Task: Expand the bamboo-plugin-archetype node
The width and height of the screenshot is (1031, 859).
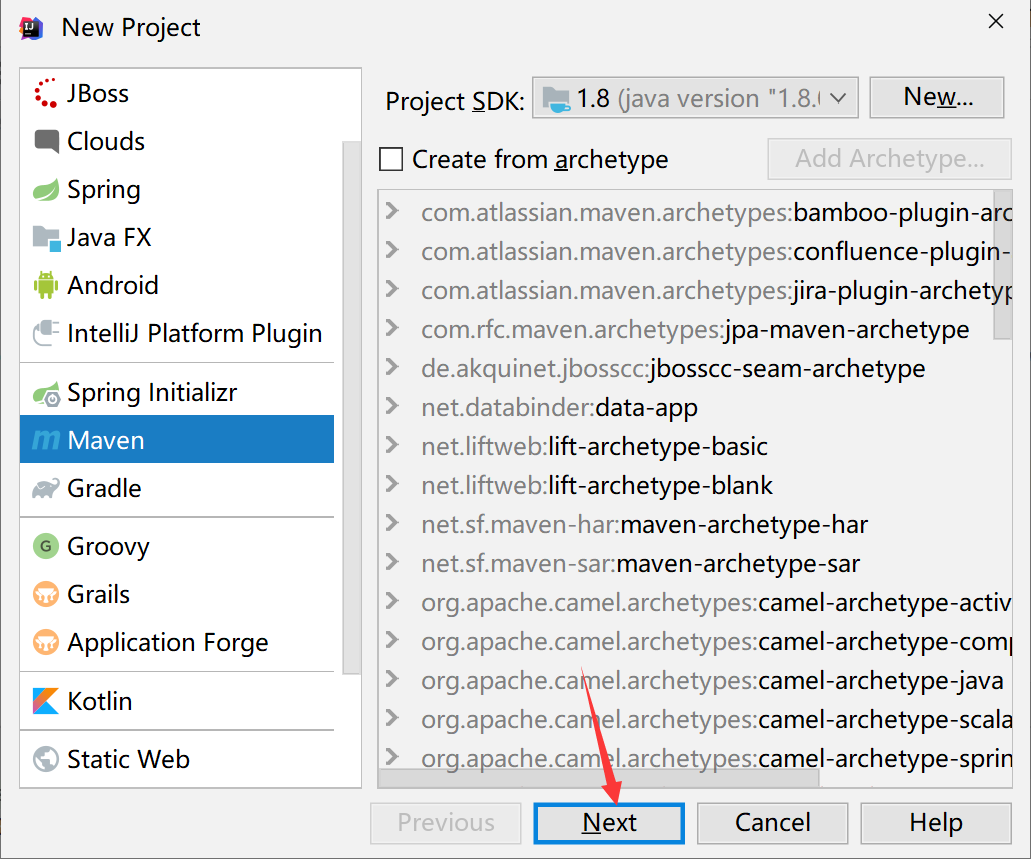Action: pyautogui.click(x=393, y=211)
